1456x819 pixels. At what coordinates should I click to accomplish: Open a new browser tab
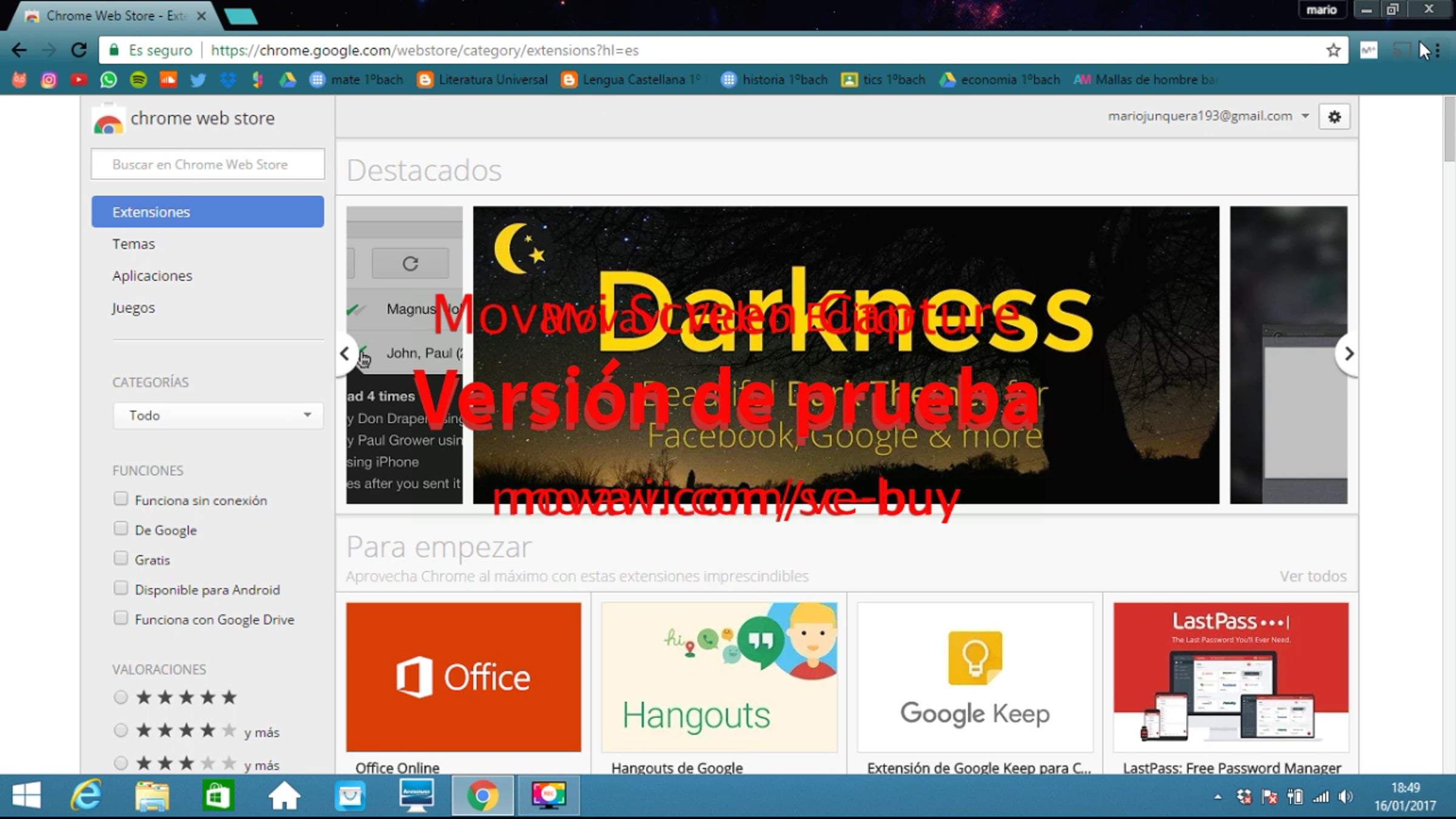[241, 16]
